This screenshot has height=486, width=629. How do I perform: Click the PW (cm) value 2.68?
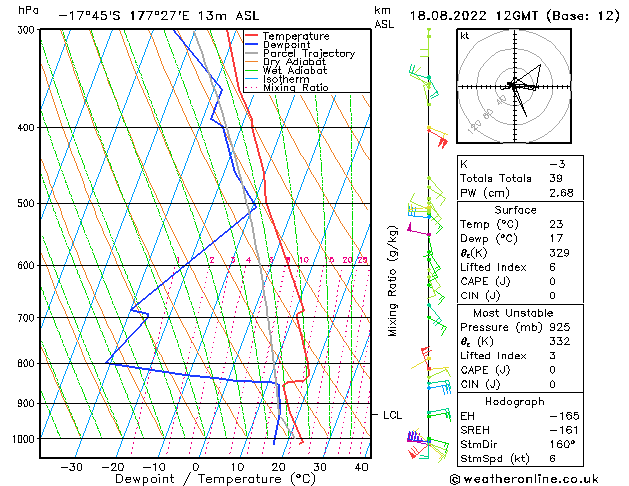(x=561, y=193)
